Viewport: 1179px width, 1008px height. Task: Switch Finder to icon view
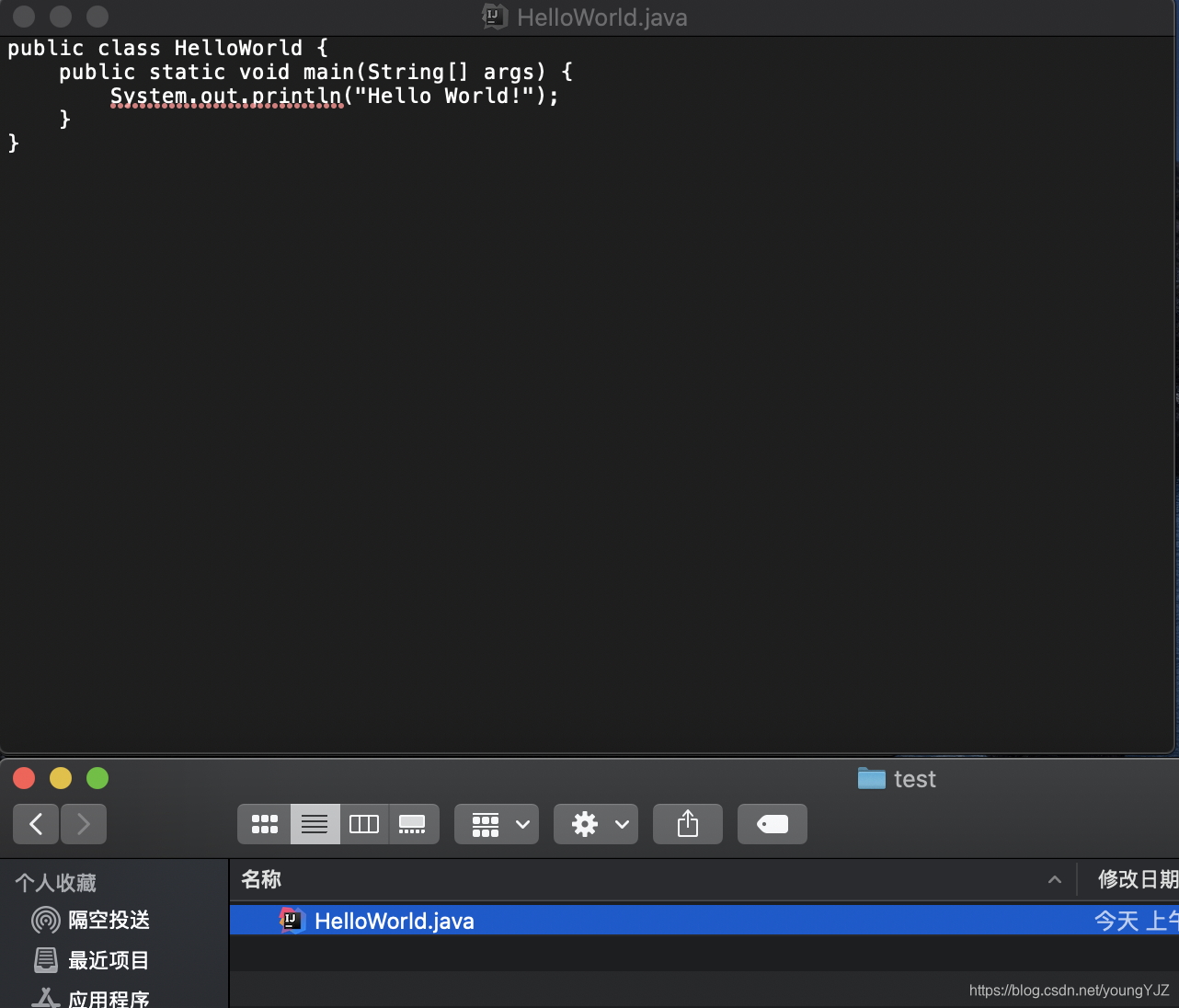(265, 824)
